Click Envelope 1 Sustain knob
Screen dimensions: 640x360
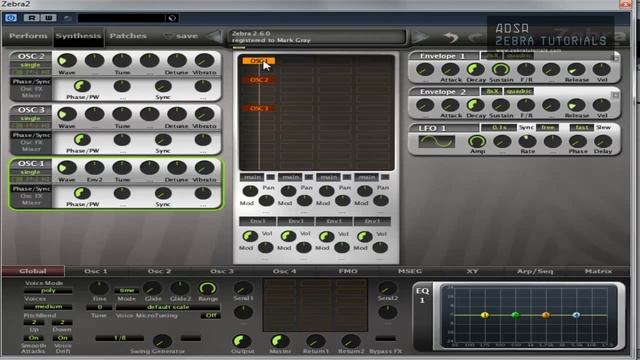[500, 69]
